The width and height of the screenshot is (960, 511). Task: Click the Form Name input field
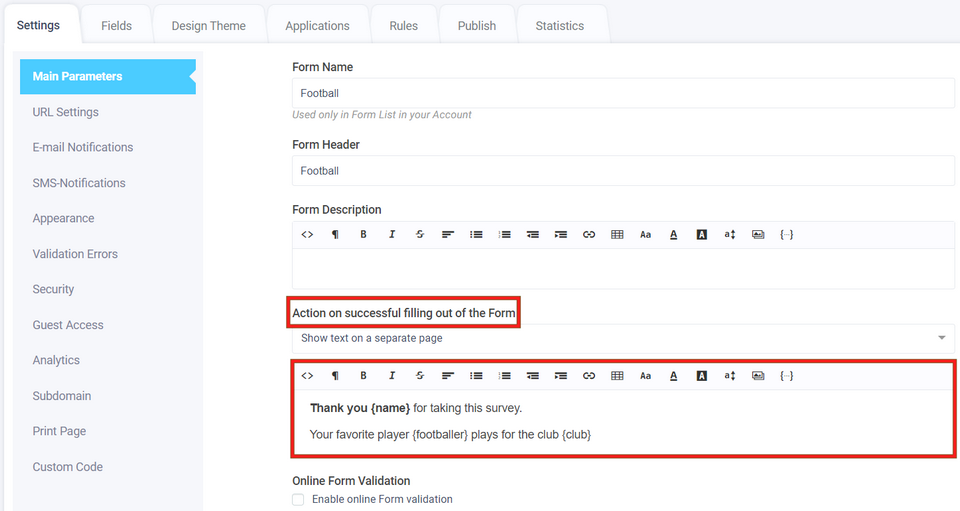pyautogui.click(x=623, y=93)
